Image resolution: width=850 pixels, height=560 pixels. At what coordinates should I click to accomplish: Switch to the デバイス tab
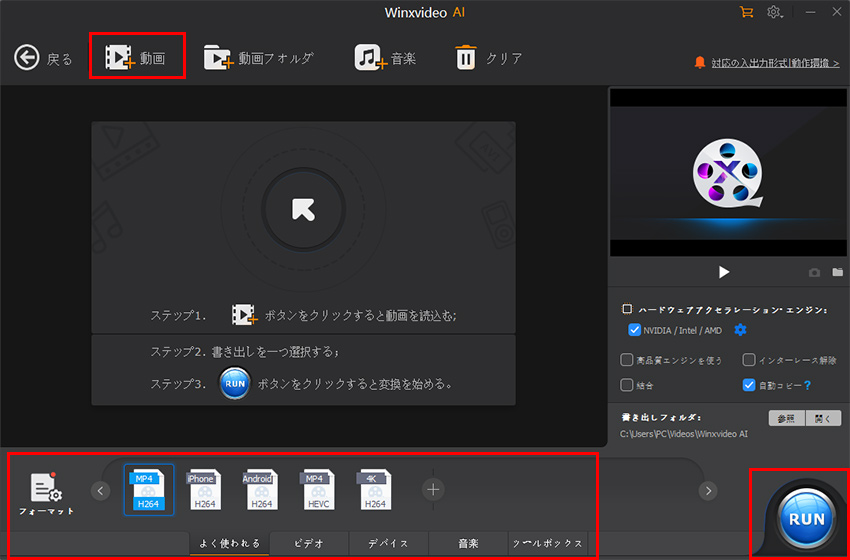coord(389,543)
